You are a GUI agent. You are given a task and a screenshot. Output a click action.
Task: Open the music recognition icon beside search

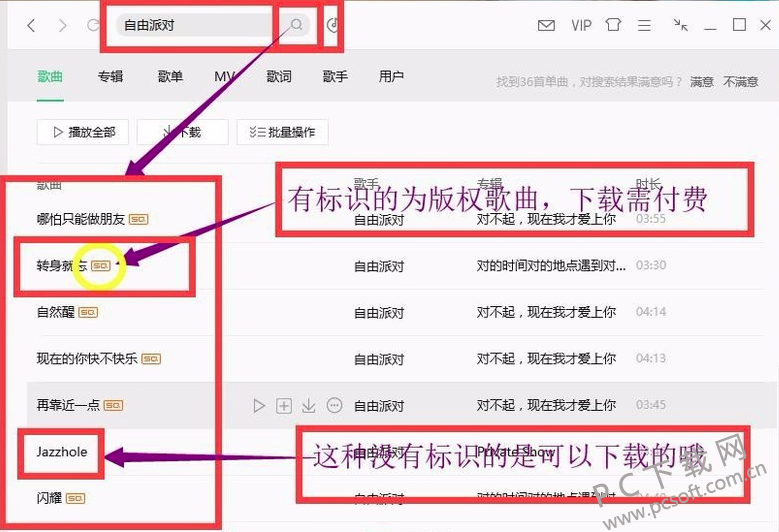333,25
